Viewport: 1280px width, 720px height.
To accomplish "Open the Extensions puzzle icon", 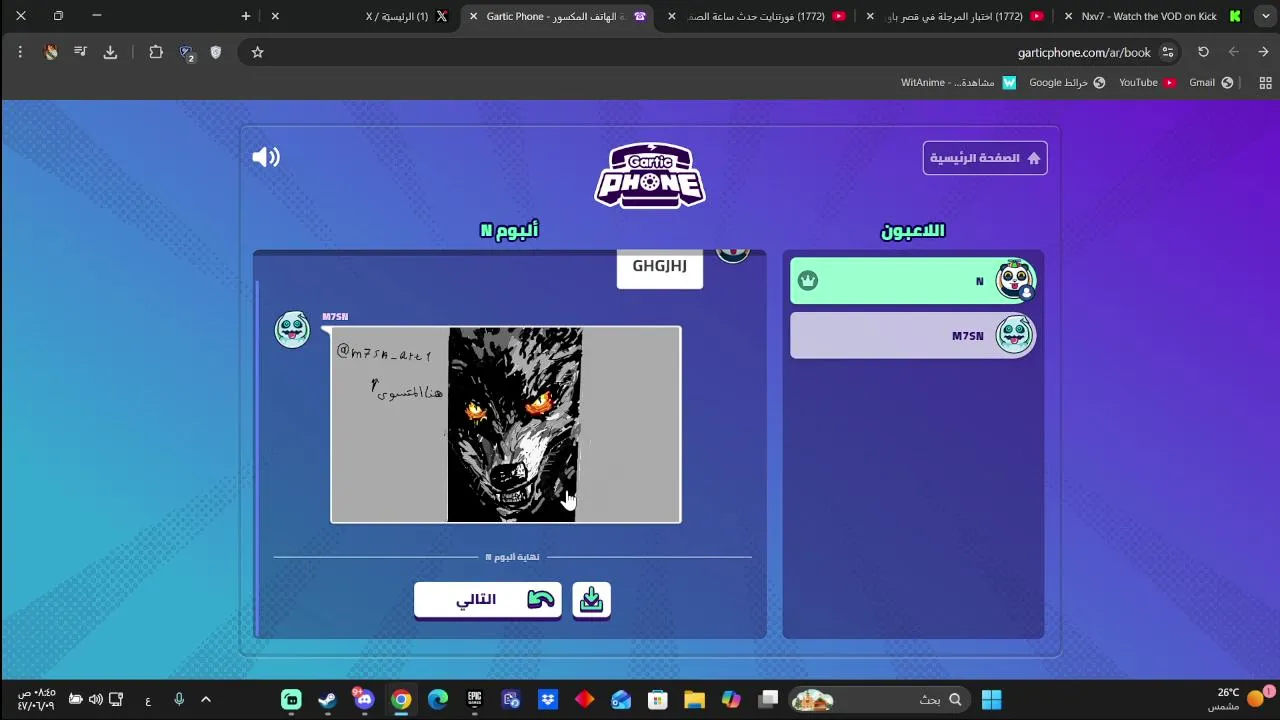I will pos(156,52).
